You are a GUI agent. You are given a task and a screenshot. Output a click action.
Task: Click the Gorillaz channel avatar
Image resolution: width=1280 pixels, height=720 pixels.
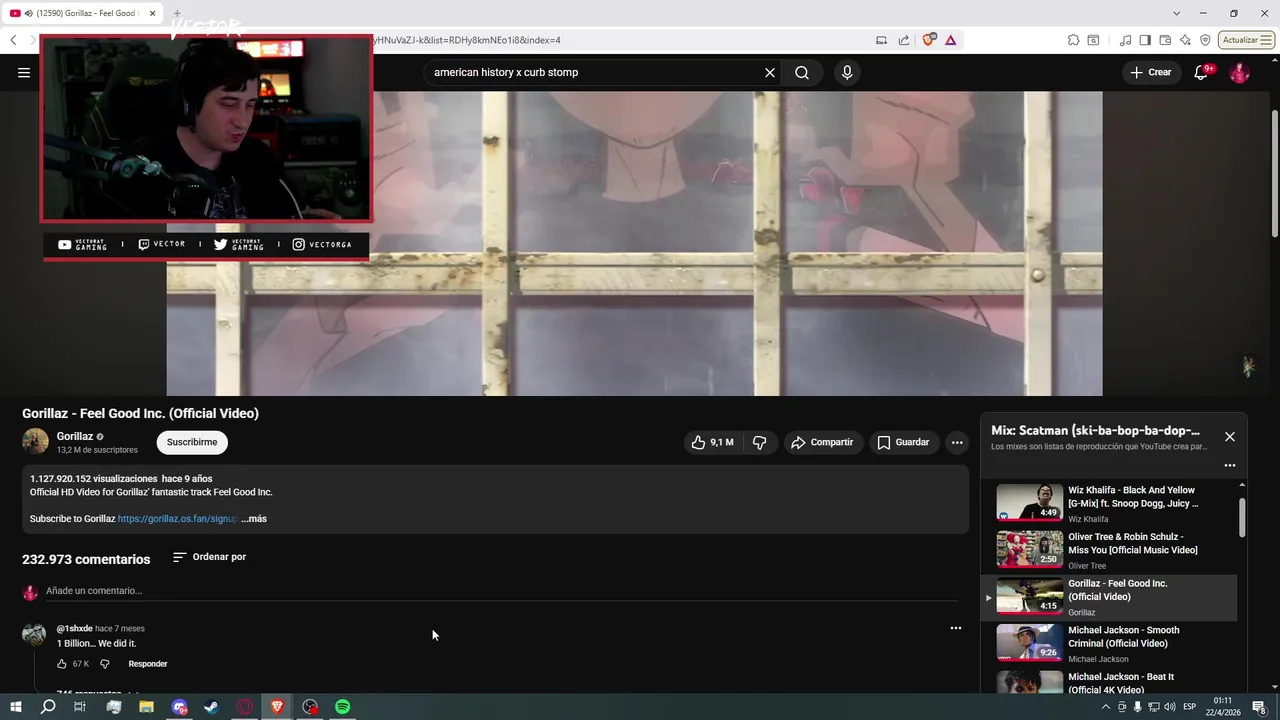[35, 441]
